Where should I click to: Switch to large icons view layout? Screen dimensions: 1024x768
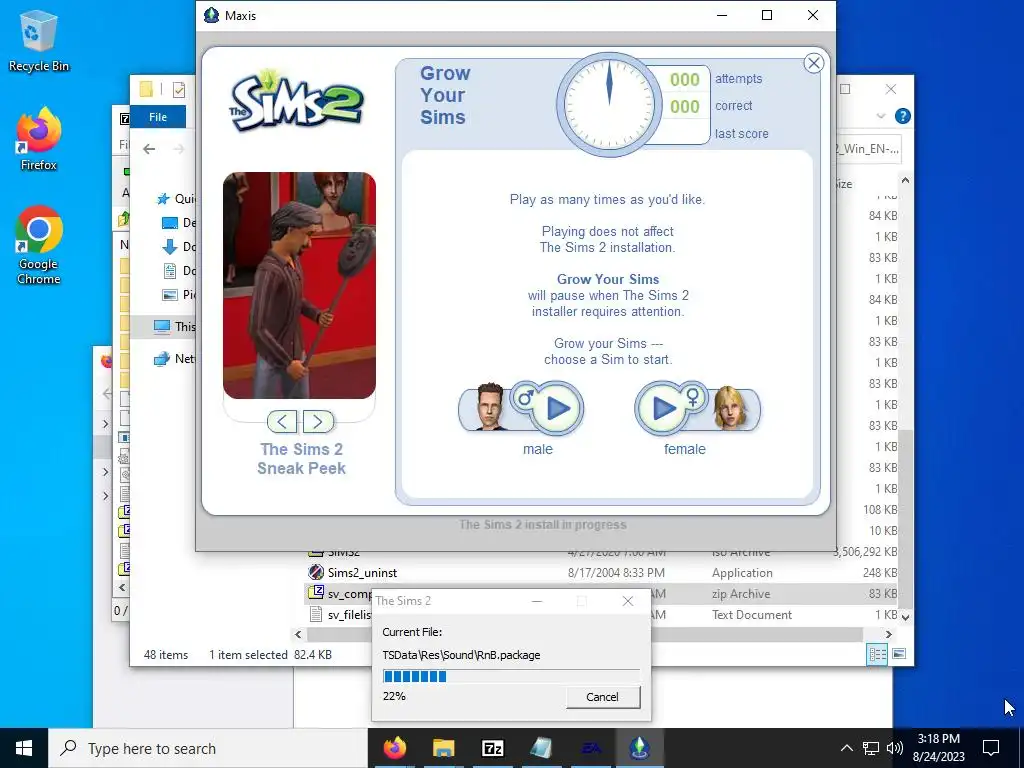(899, 654)
